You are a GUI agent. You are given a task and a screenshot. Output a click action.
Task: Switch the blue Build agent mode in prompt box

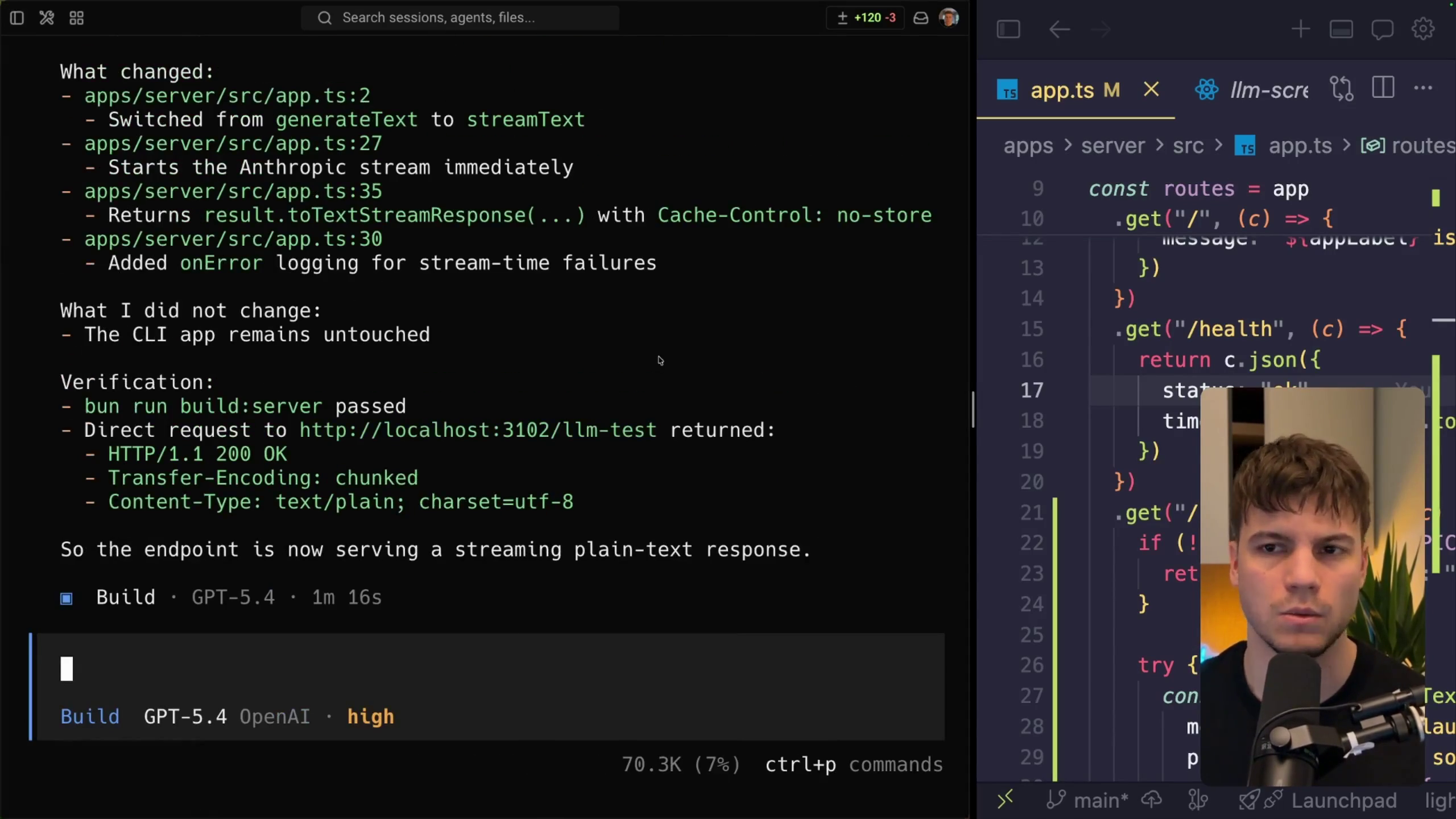coord(90,717)
